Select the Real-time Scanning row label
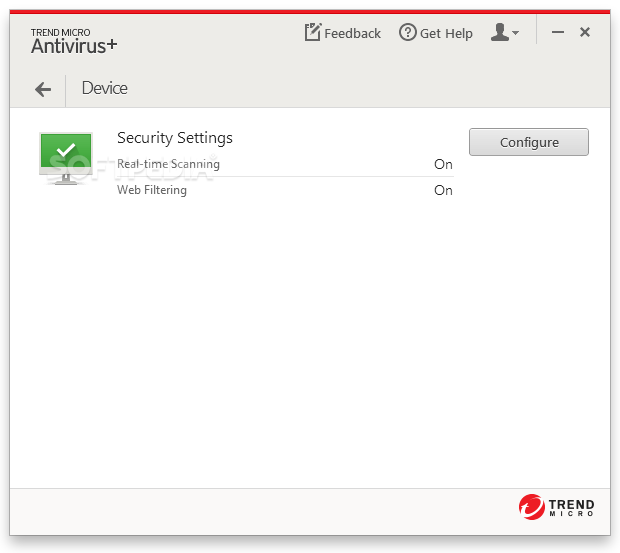The height and width of the screenshot is (553, 620). pyautogui.click(x=168, y=164)
